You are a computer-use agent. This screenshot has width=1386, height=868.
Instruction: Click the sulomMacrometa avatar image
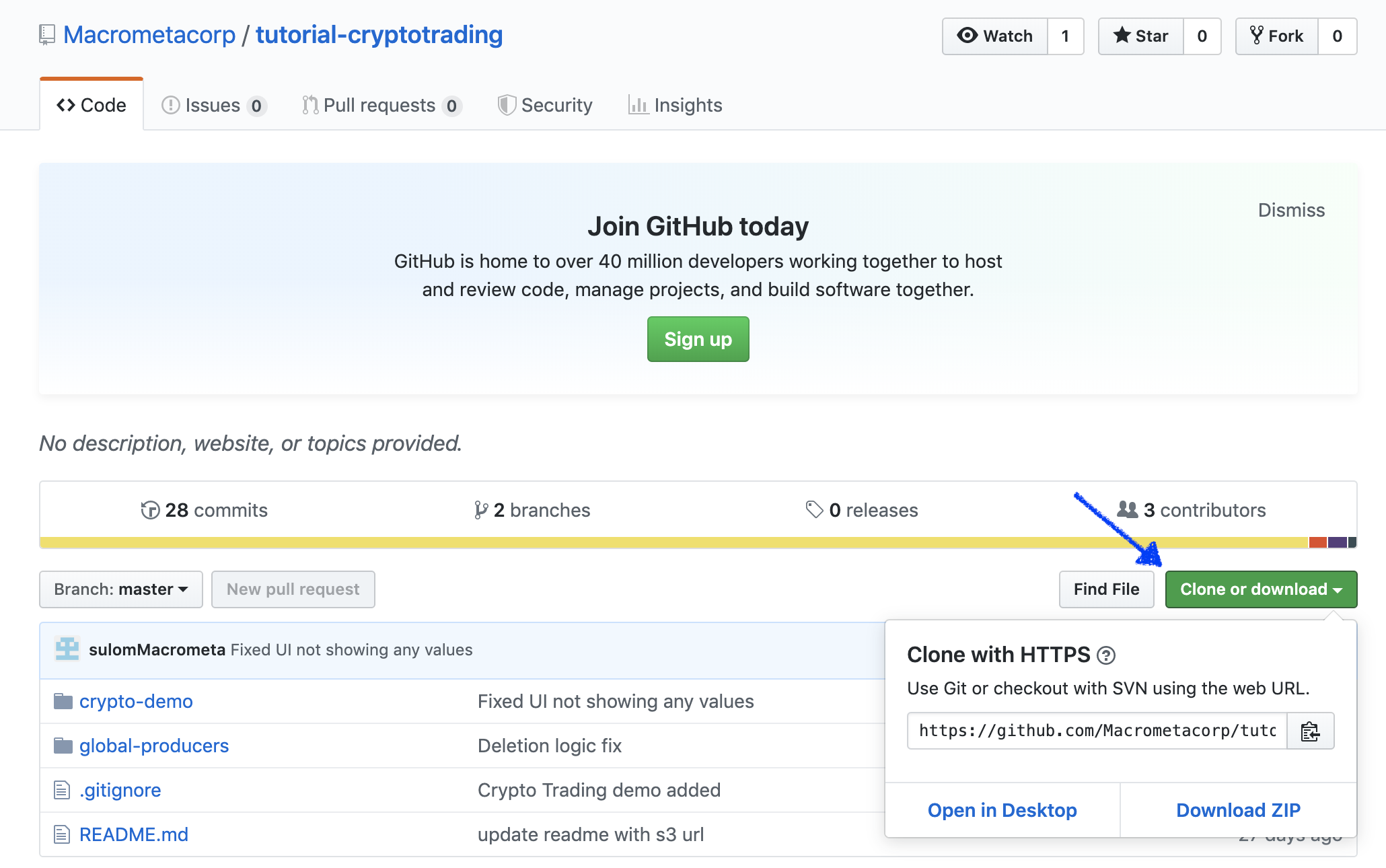[x=67, y=649]
